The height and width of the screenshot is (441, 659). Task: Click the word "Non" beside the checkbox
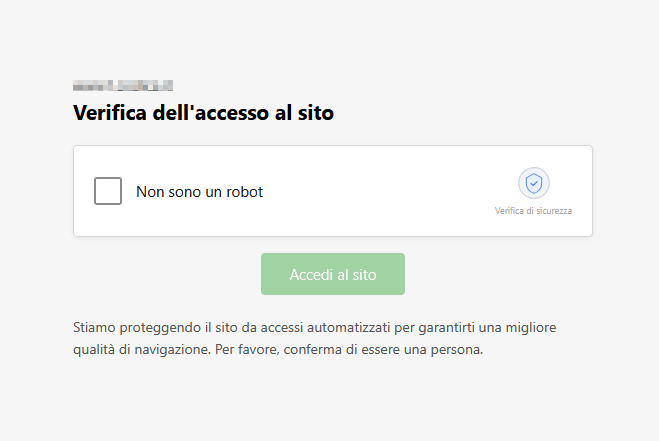pyautogui.click(x=150, y=192)
